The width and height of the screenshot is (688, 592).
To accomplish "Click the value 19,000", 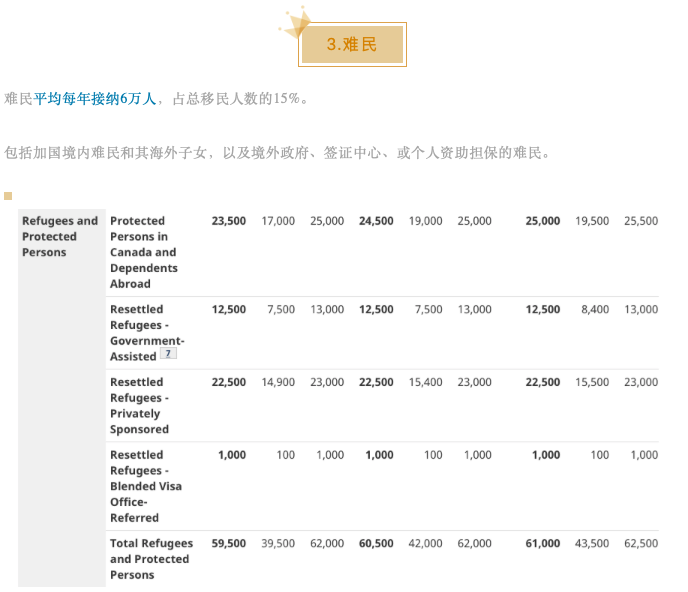I will click(426, 221).
